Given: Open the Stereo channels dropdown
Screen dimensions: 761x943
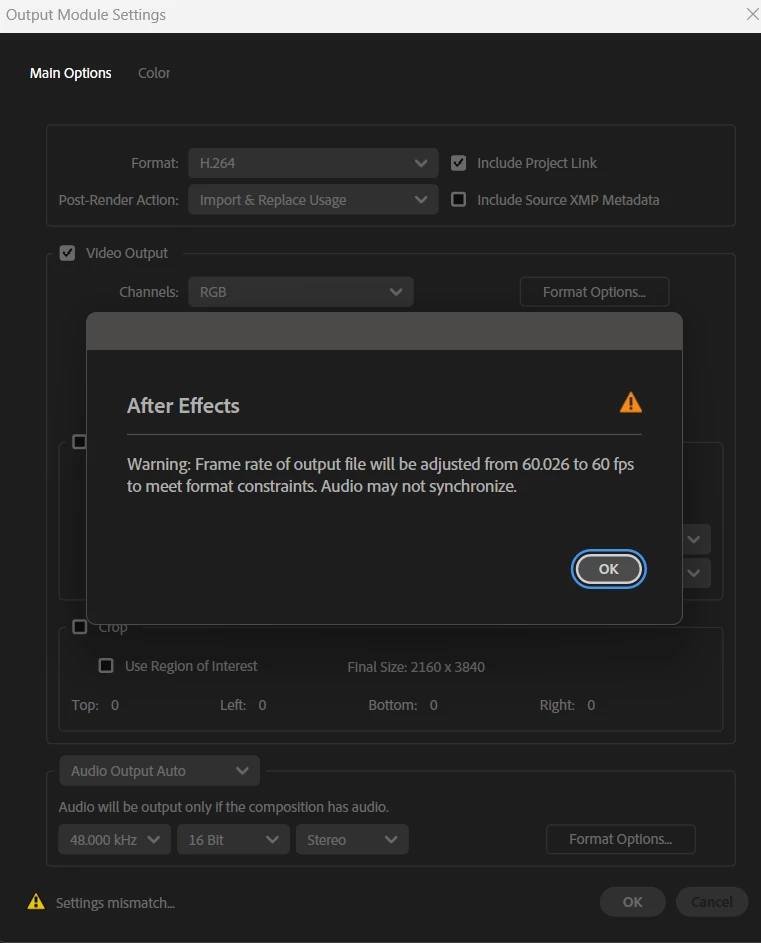Looking at the screenshot, I should point(352,840).
